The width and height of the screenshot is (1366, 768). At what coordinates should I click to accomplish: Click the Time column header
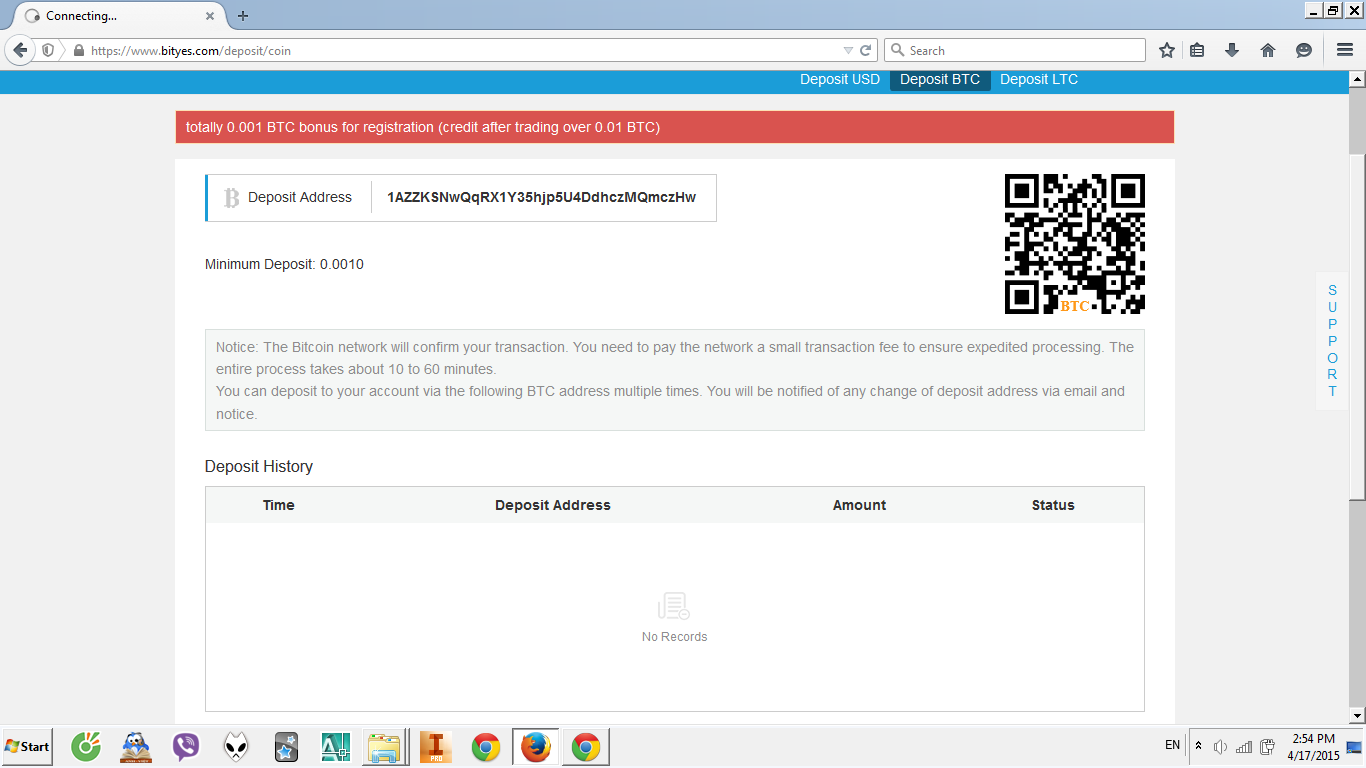click(x=279, y=505)
